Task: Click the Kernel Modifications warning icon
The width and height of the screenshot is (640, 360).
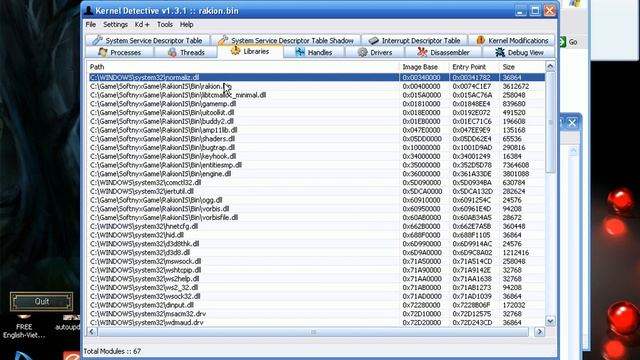Action: click(480, 40)
